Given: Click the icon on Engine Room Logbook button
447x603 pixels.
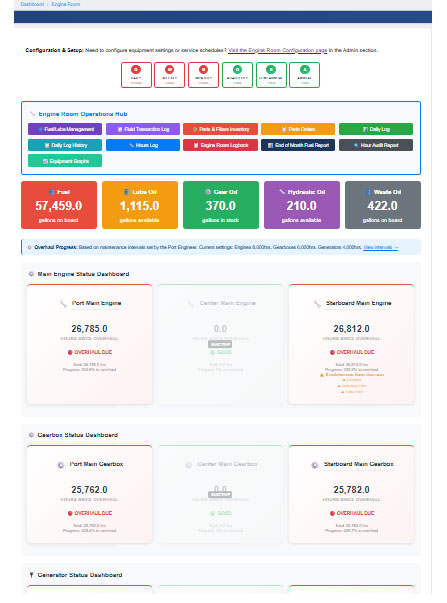Looking at the screenshot, I should pos(196,145).
